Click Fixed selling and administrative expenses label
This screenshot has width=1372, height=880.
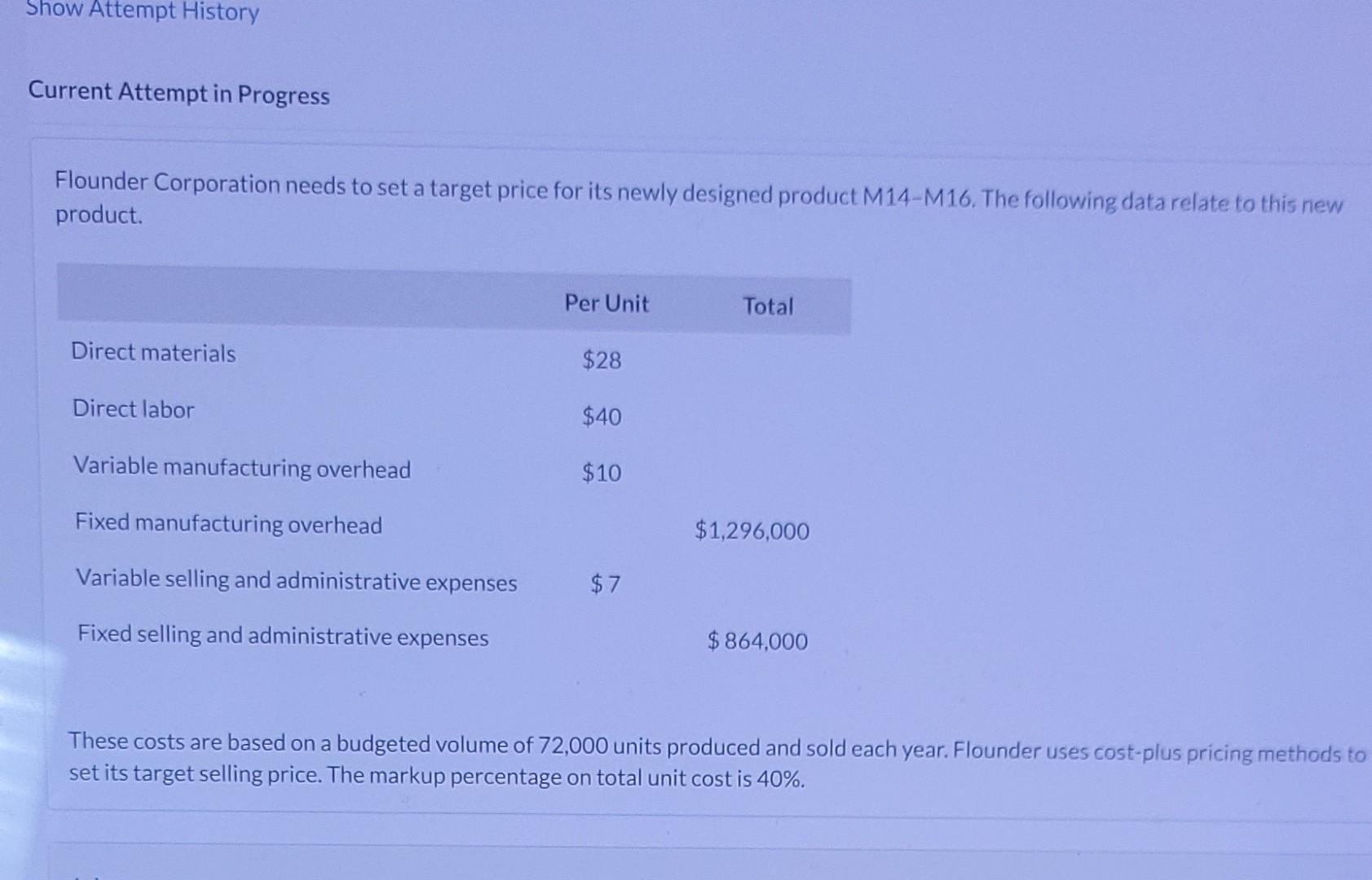pyautogui.click(x=283, y=636)
